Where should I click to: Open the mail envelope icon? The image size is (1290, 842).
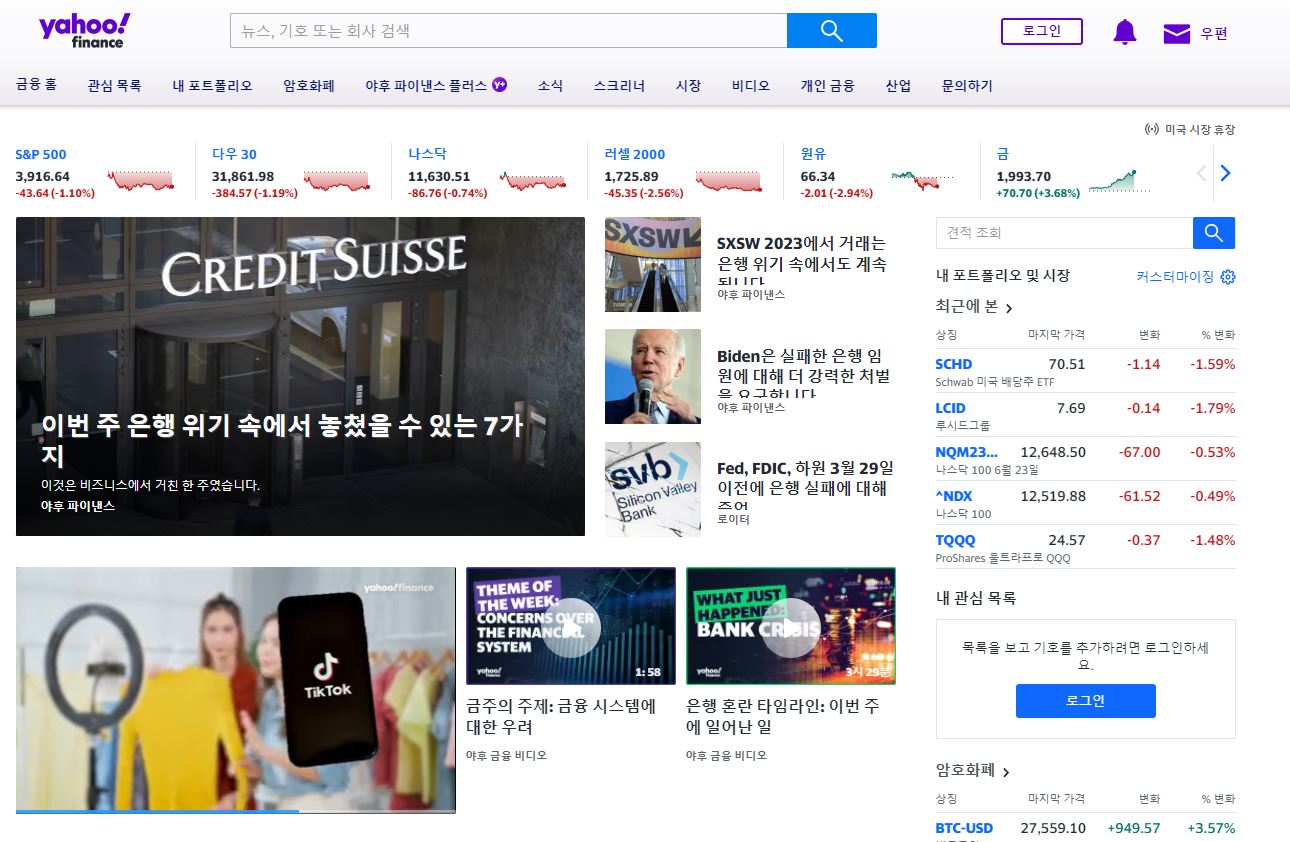coord(1177,33)
